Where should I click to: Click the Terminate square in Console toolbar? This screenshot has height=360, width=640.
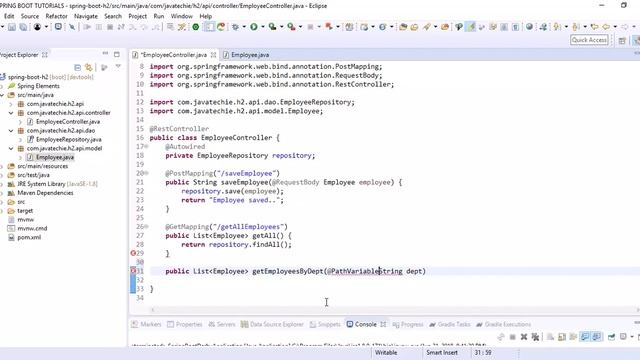[x=513, y=337]
